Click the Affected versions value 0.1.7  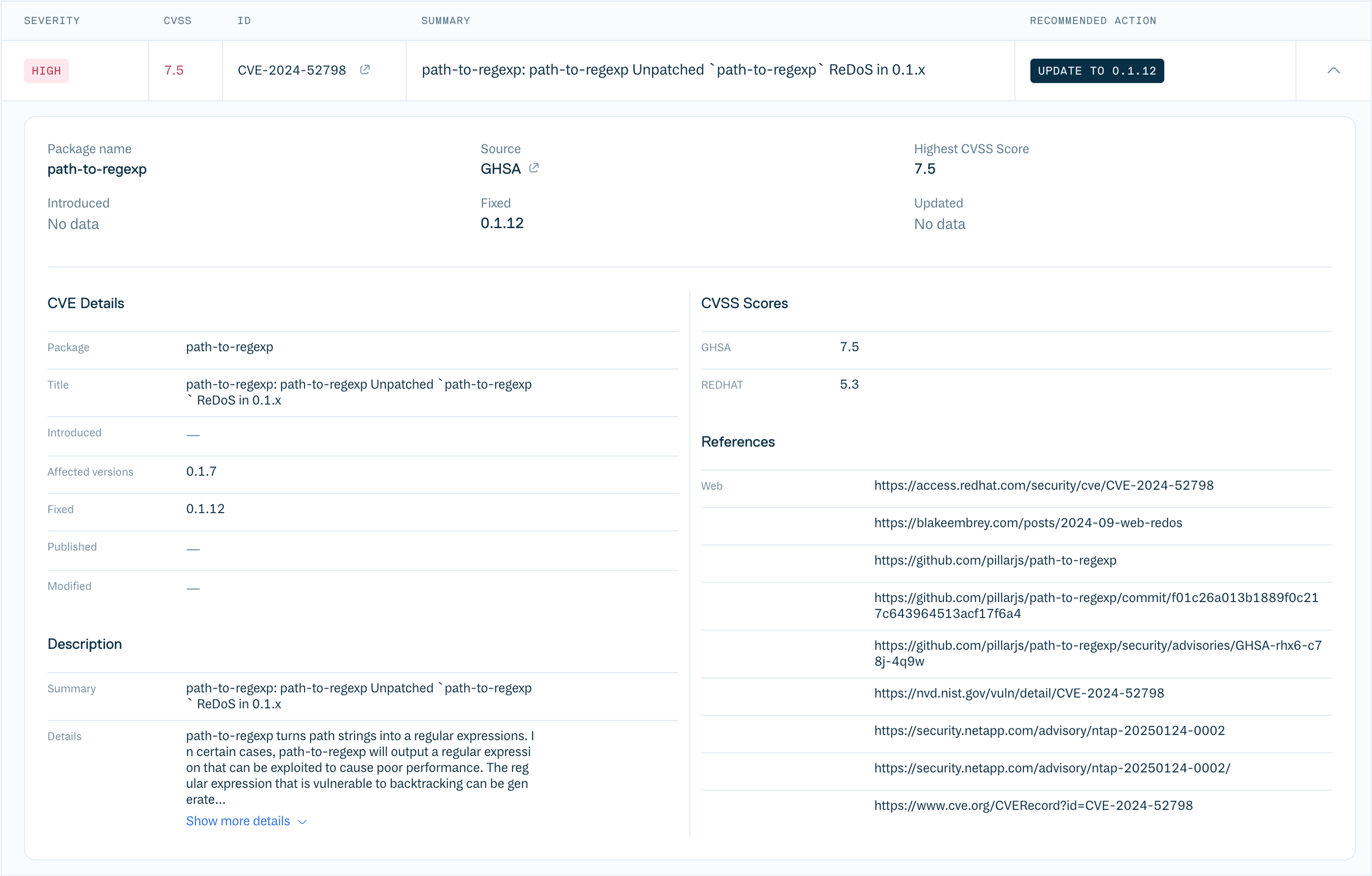[201, 472]
